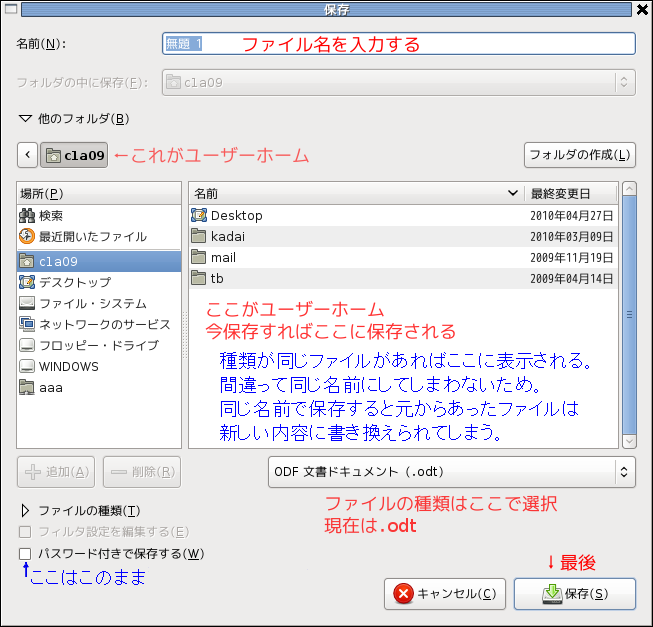The image size is (653, 627).
Task: Click the aaa folder icon
Action: pyautogui.click(x=27, y=387)
